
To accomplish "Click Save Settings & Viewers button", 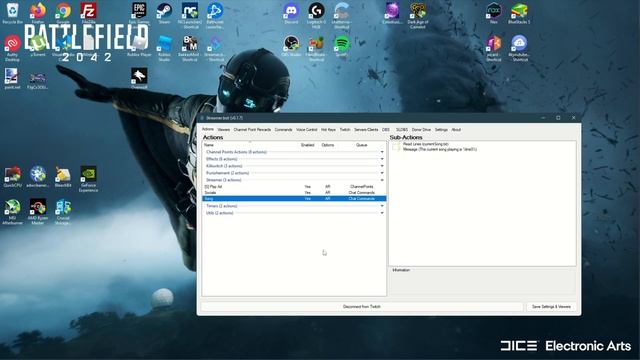I will [x=551, y=307].
